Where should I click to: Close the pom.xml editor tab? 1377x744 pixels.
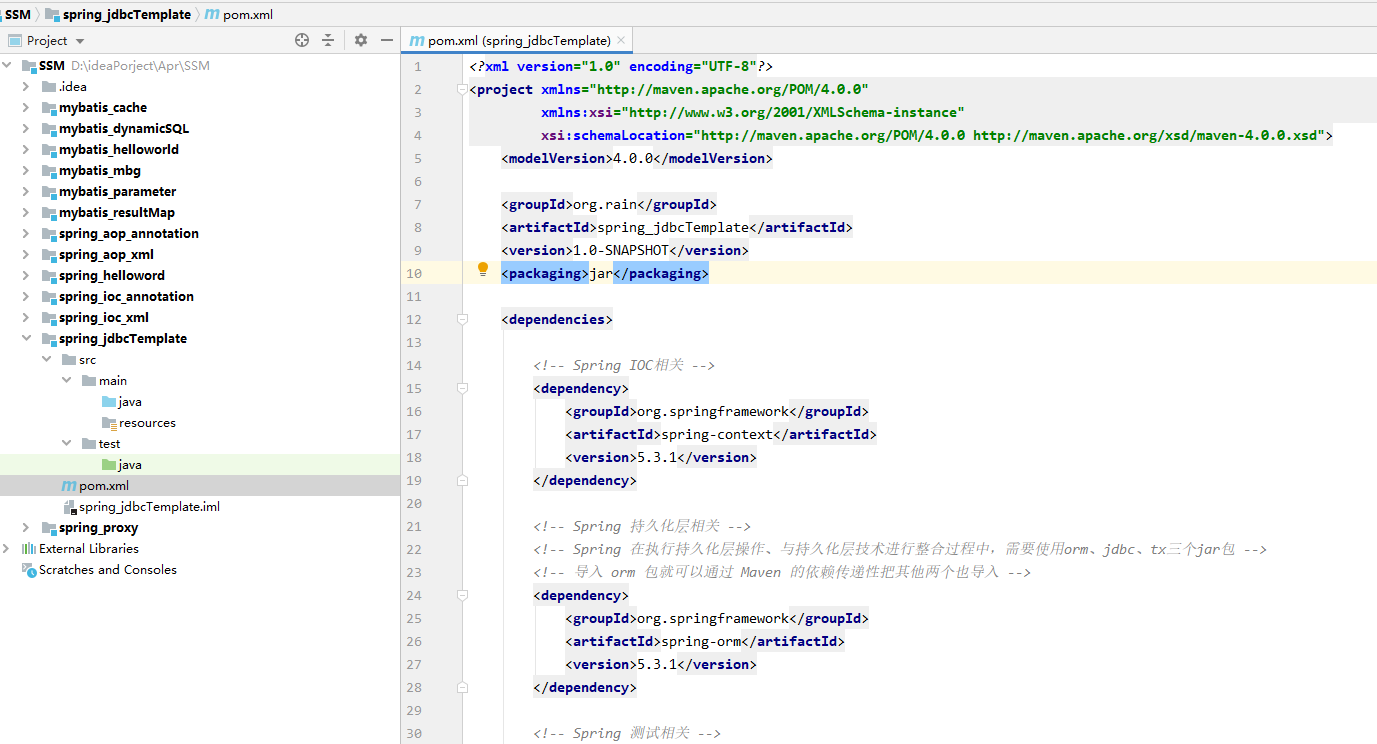621,40
